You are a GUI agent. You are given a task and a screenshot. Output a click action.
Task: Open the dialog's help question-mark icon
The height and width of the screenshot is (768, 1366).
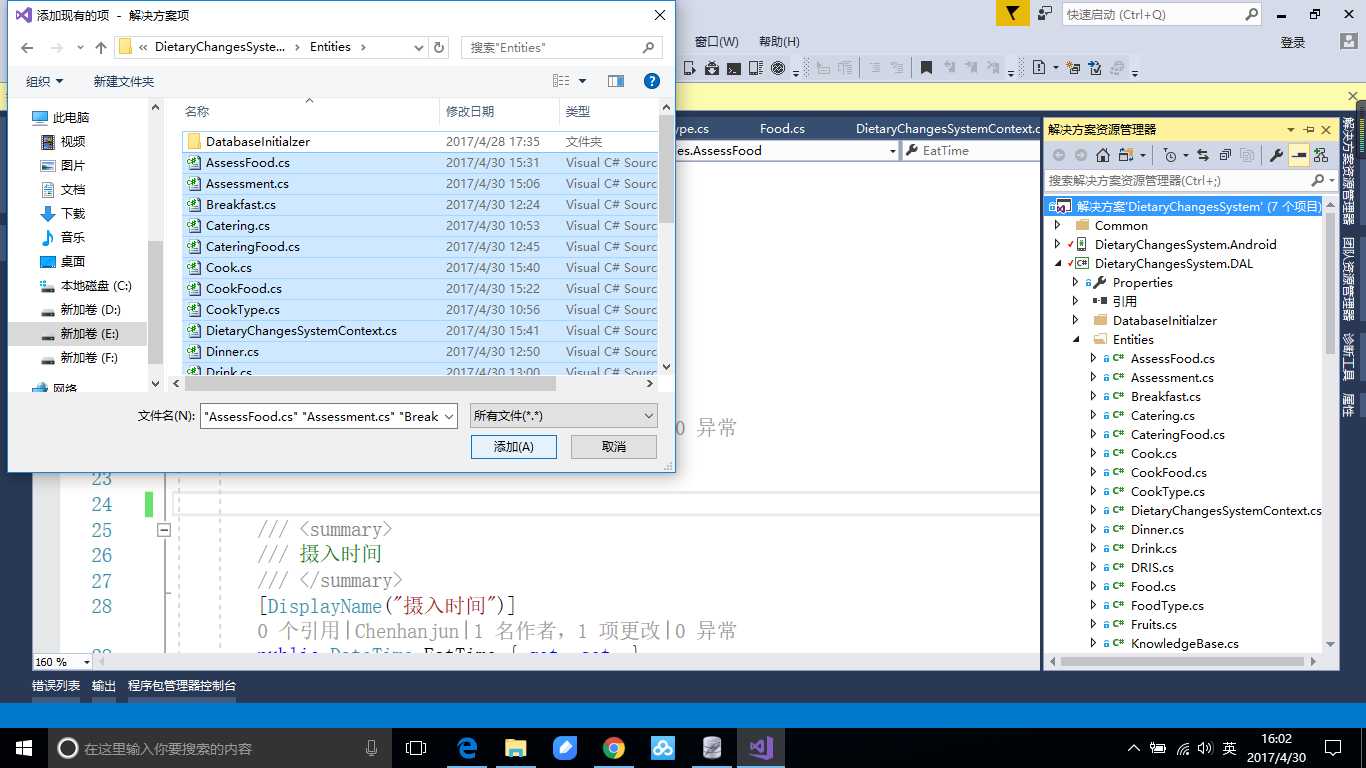click(652, 81)
